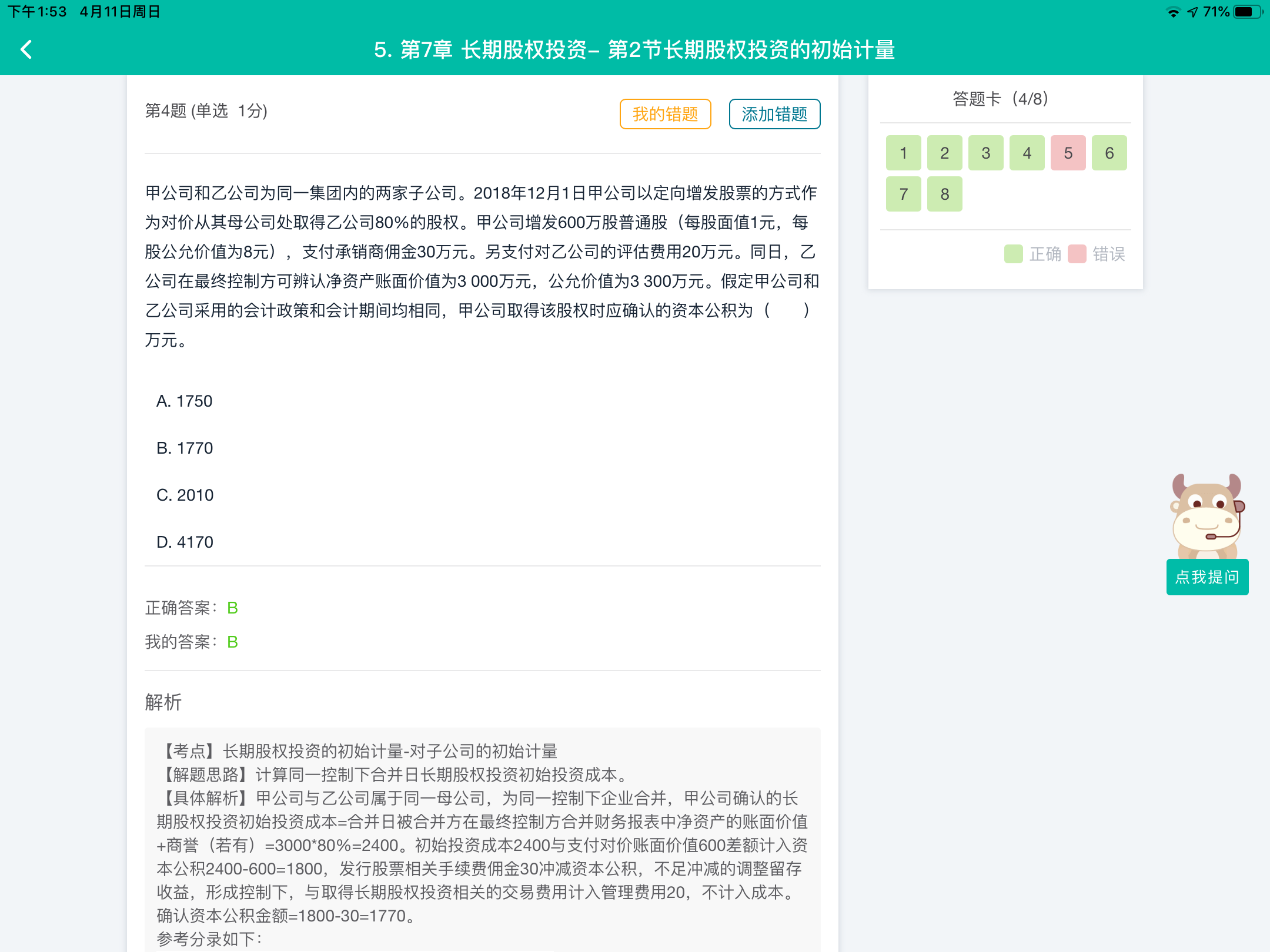
Task: Go to question 6 in answer card
Action: (x=1109, y=153)
